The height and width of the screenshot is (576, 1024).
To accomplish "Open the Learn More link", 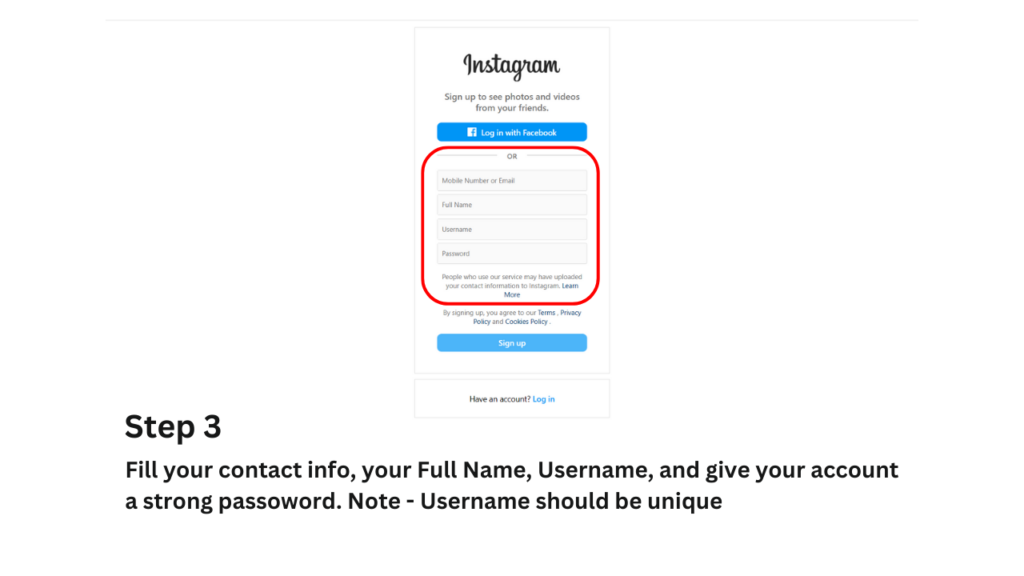I will click(512, 295).
